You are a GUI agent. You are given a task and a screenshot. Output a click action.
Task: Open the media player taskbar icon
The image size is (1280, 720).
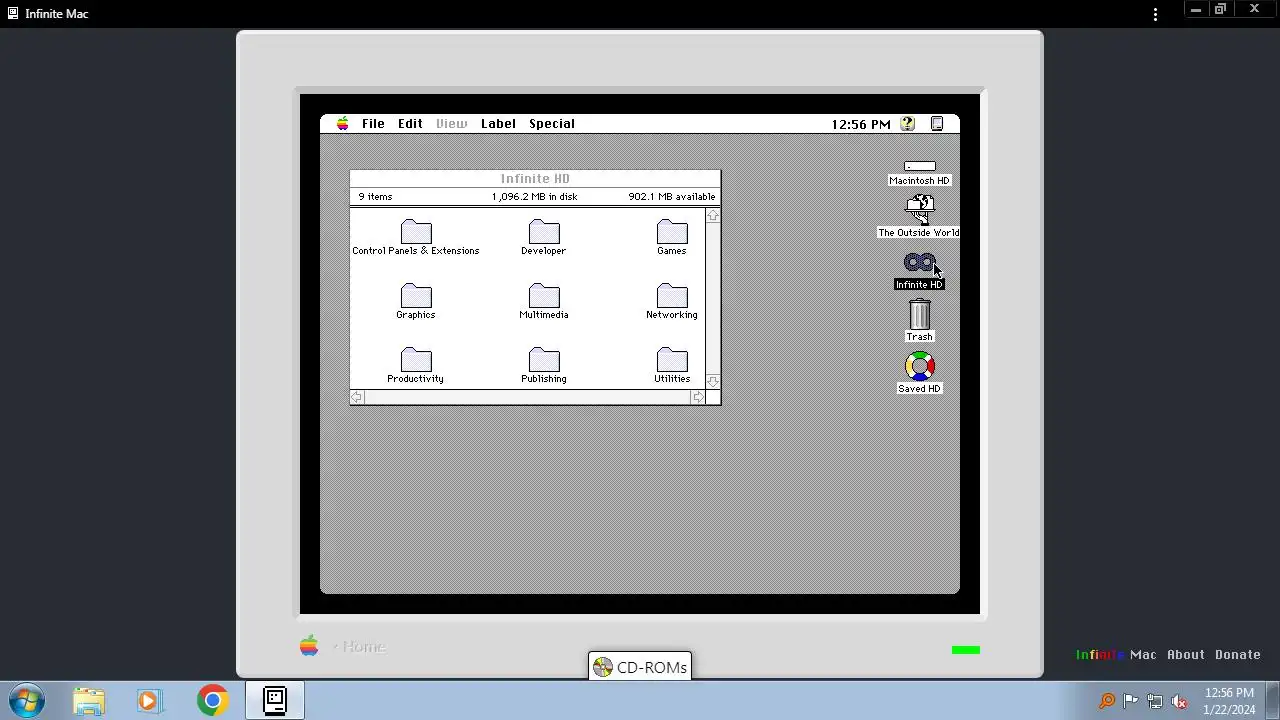[148, 701]
